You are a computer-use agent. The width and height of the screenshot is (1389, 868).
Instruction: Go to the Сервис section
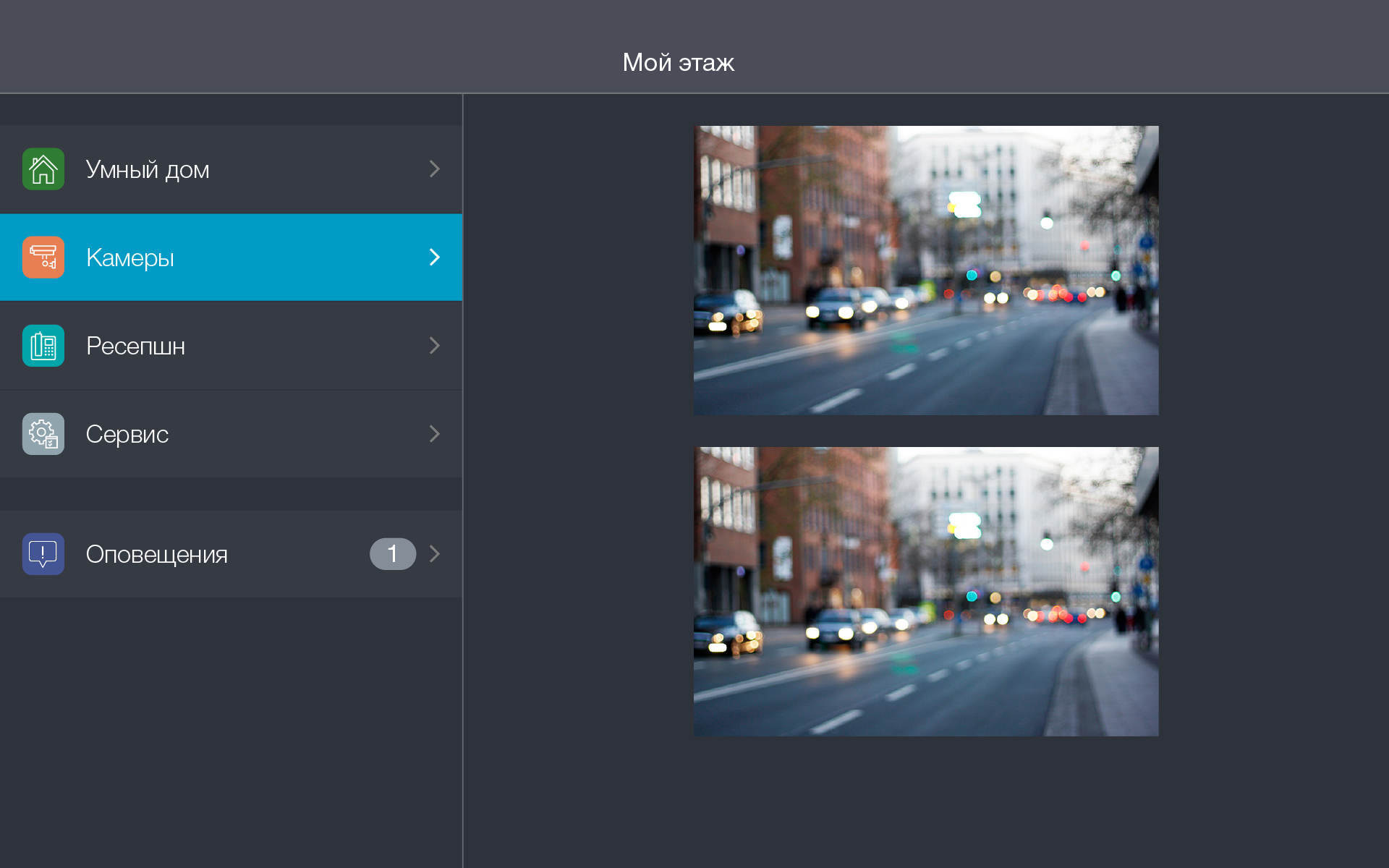(127, 434)
